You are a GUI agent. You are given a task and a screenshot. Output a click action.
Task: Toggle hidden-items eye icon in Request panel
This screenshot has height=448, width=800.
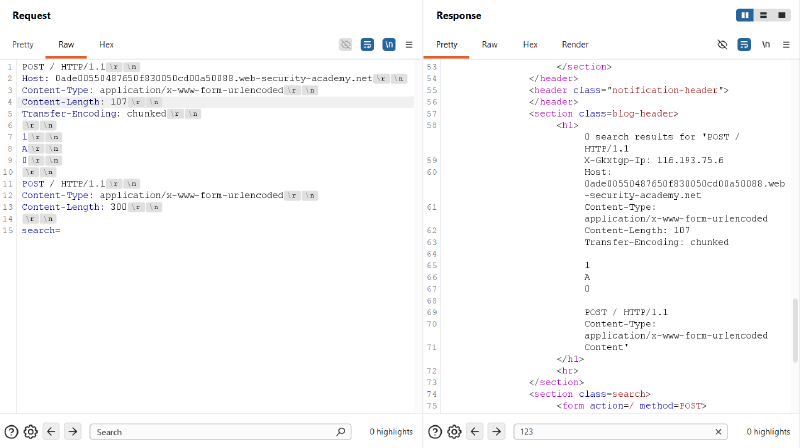coord(345,45)
